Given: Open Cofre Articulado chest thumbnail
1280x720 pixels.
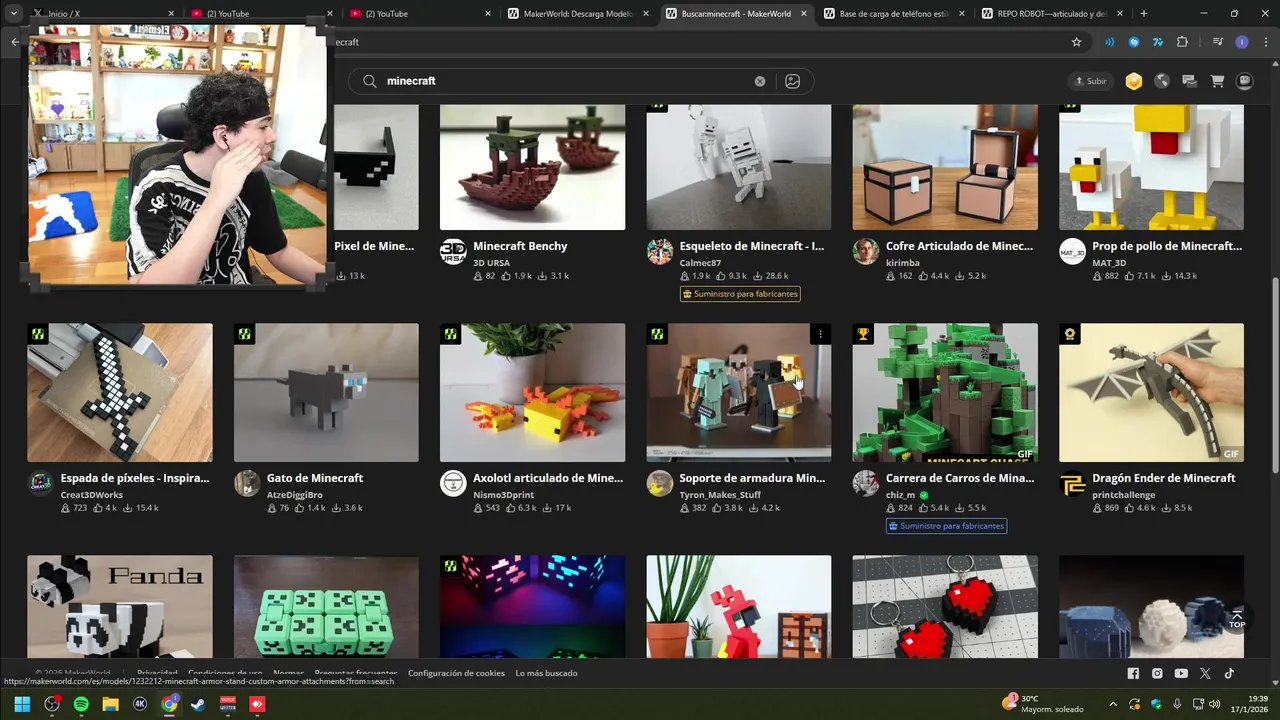Looking at the screenshot, I should [x=945, y=167].
